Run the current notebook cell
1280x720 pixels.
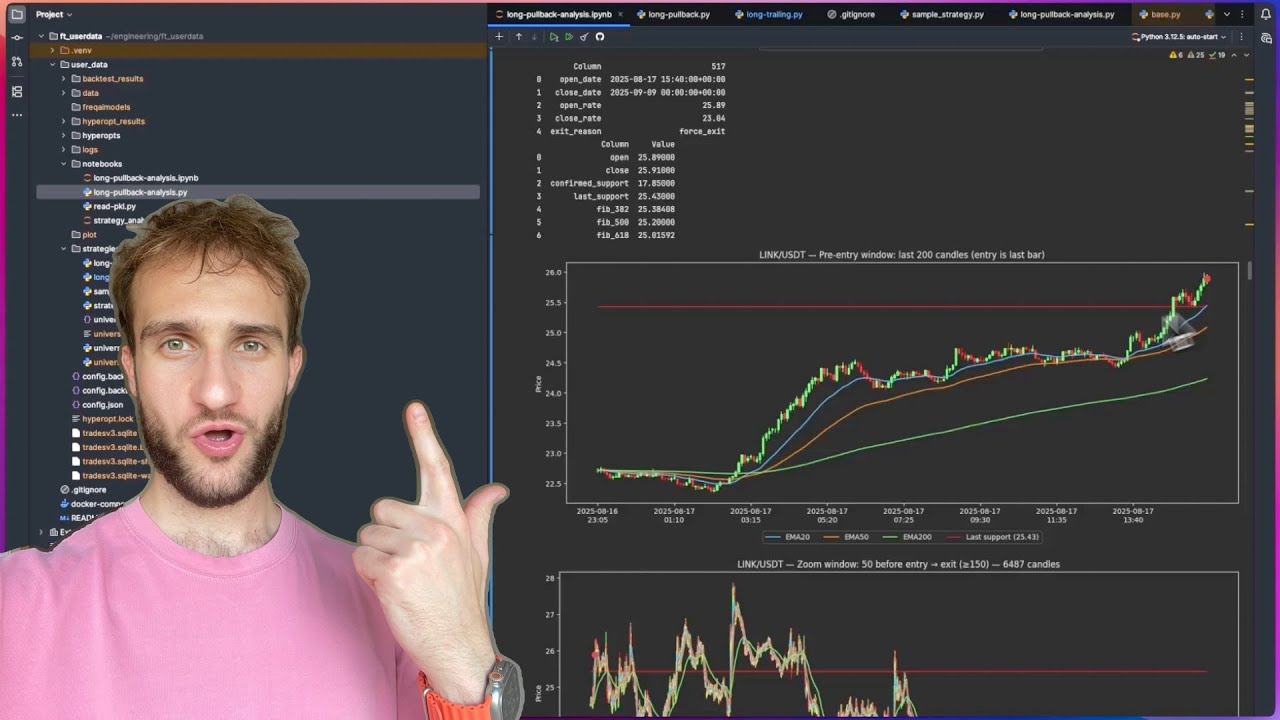coord(553,37)
